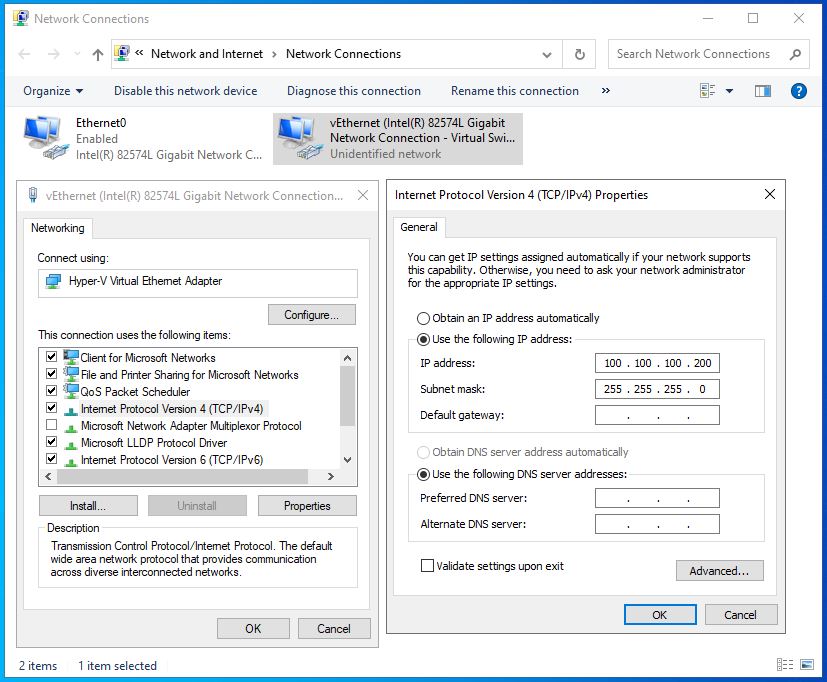Screen dimensions: 827x682
Task: Show more toolbar commands chevron
Action: 605,91
